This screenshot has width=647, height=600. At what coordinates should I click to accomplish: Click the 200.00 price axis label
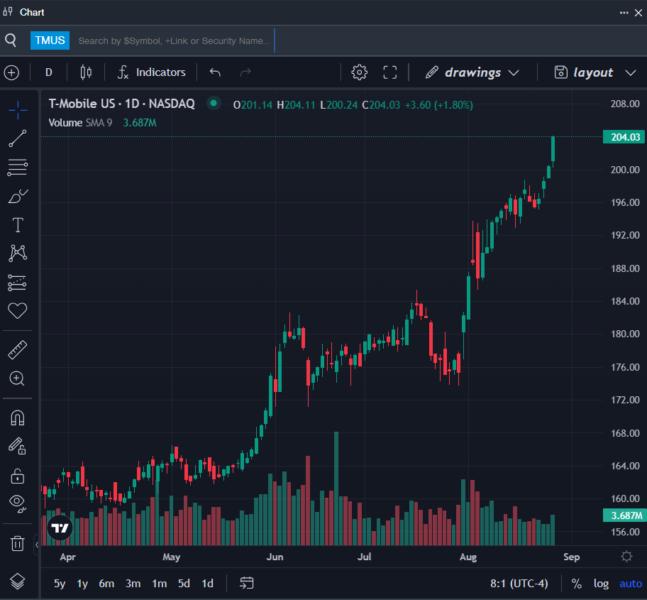point(625,170)
